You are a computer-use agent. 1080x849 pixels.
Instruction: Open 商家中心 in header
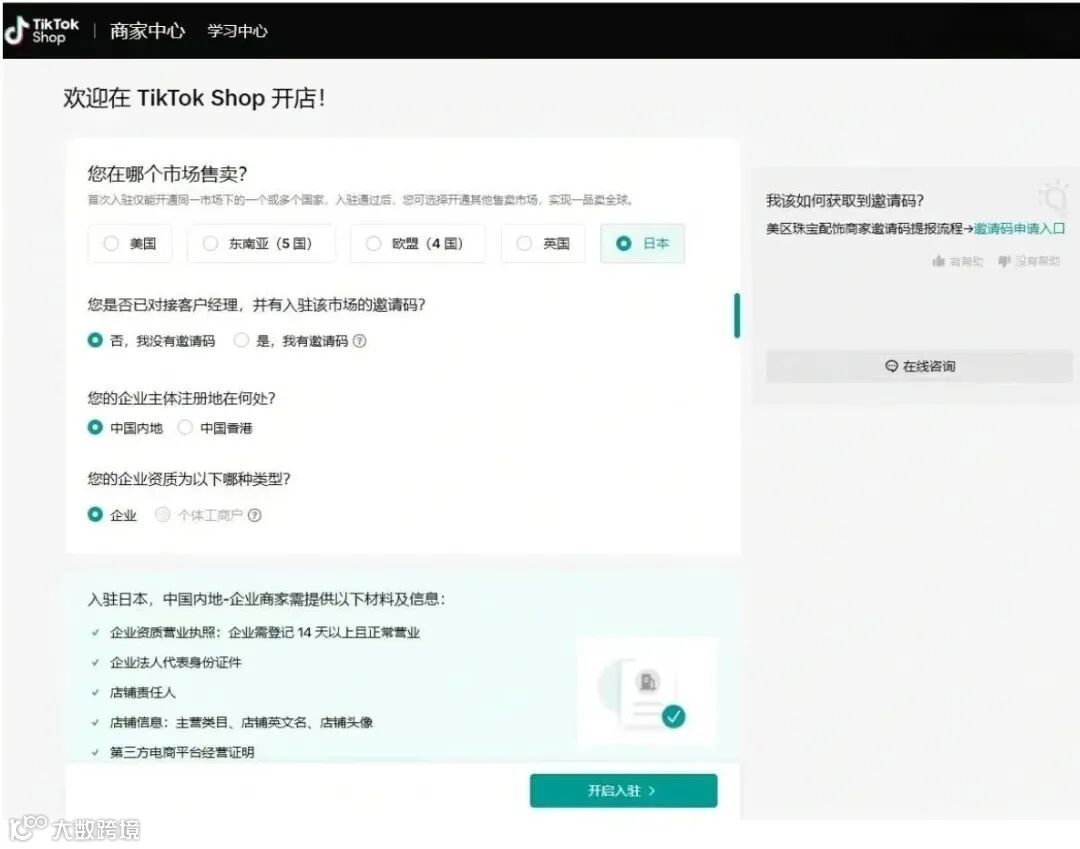click(x=147, y=31)
